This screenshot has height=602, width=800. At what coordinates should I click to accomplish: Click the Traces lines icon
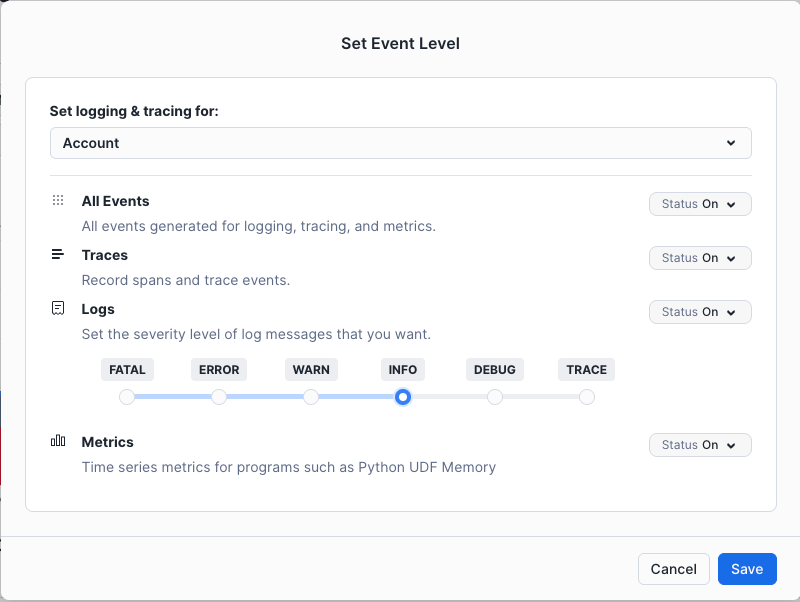[x=58, y=255]
